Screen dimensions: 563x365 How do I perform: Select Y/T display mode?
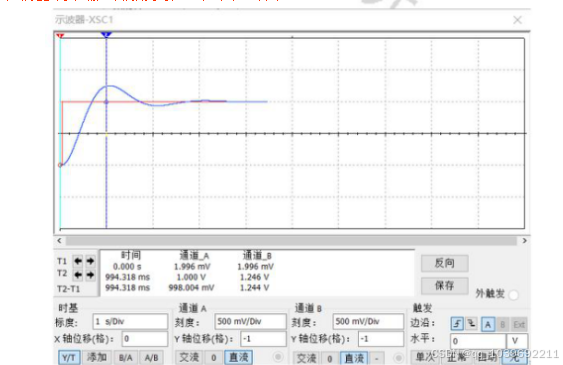(x=69, y=358)
